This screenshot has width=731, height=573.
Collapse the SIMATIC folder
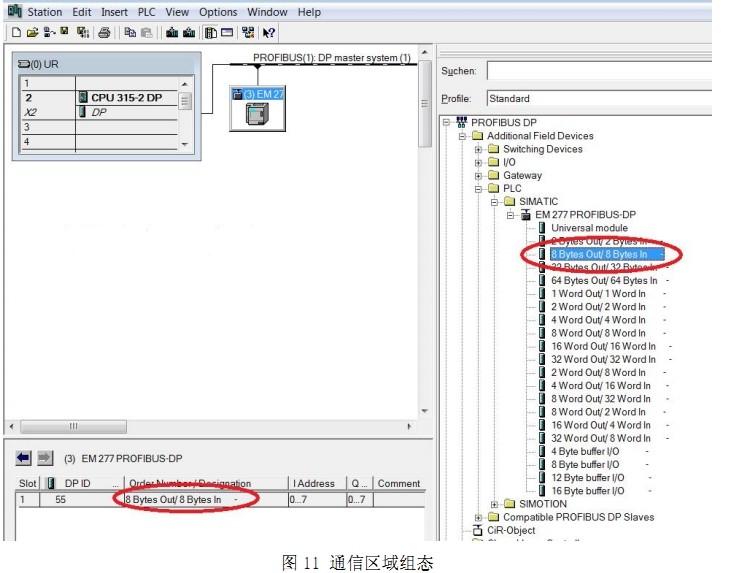click(494, 202)
